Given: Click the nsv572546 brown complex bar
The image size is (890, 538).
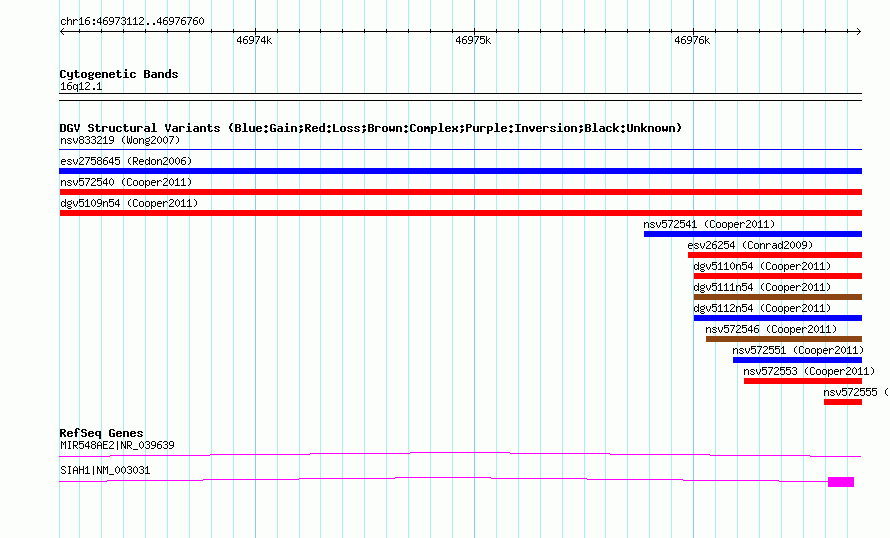Looking at the screenshot, I should click(x=784, y=339).
